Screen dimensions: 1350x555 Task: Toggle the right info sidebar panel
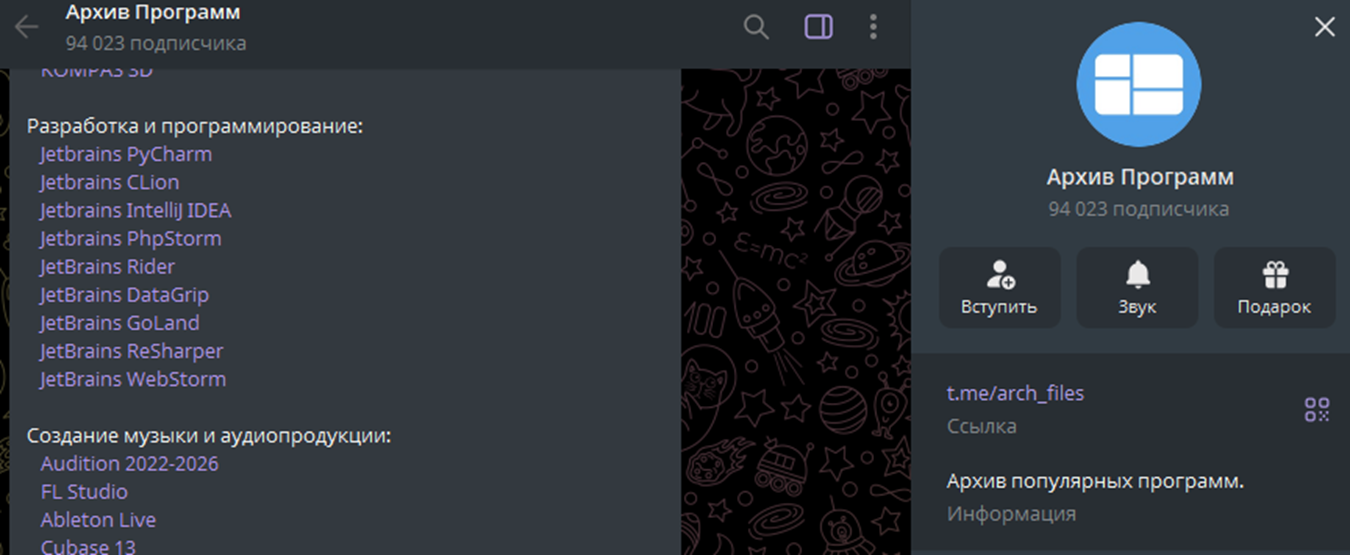819,27
